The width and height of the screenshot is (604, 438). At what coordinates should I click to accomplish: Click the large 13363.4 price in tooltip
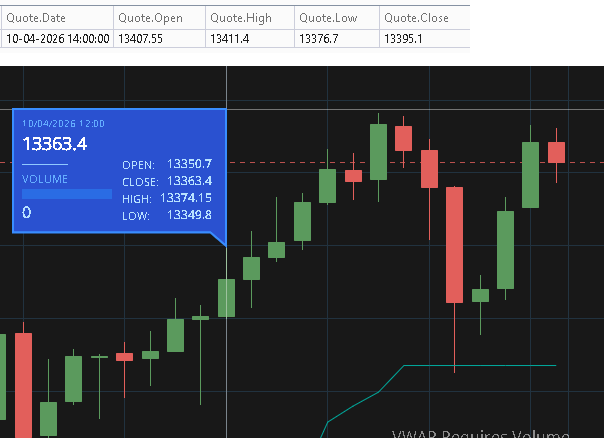pos(55,145)
